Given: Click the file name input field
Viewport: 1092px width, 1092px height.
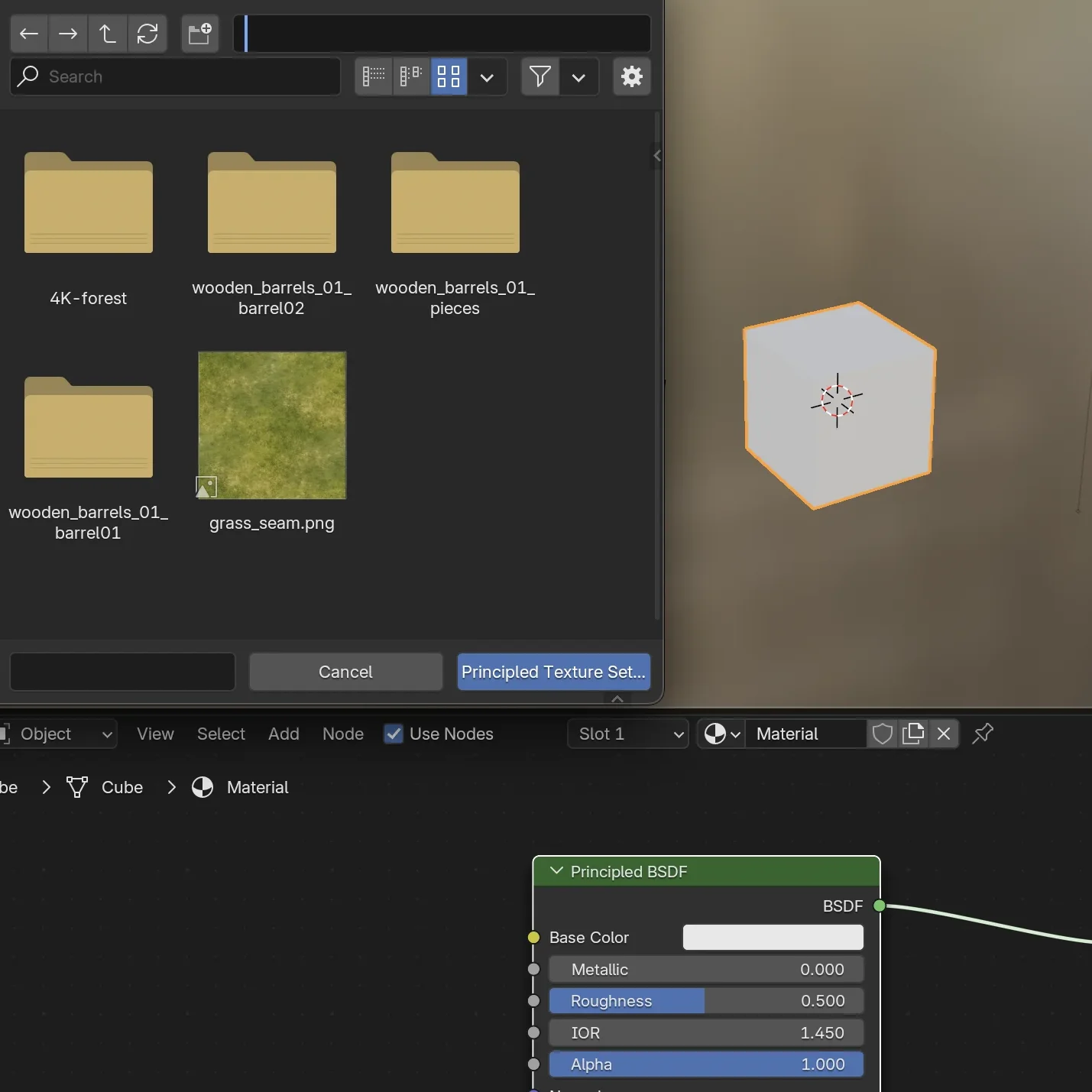Looking at the screenshot, I should [x=122, y=672].
